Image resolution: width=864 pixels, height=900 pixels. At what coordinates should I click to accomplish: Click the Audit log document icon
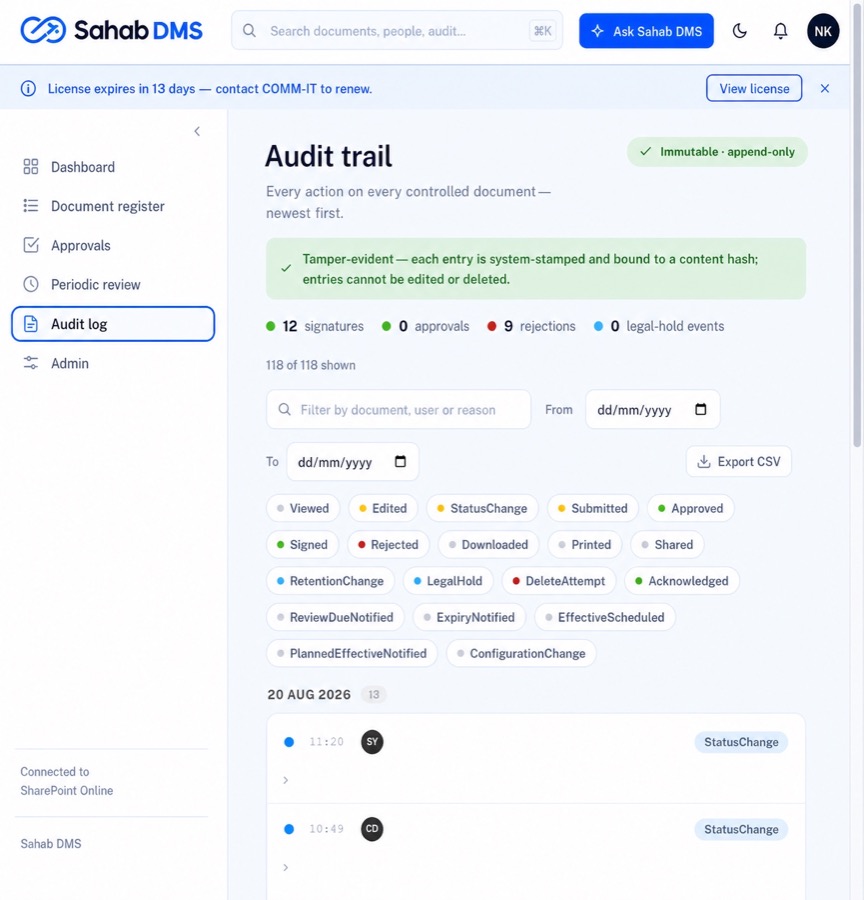click(x=30, y=324)
